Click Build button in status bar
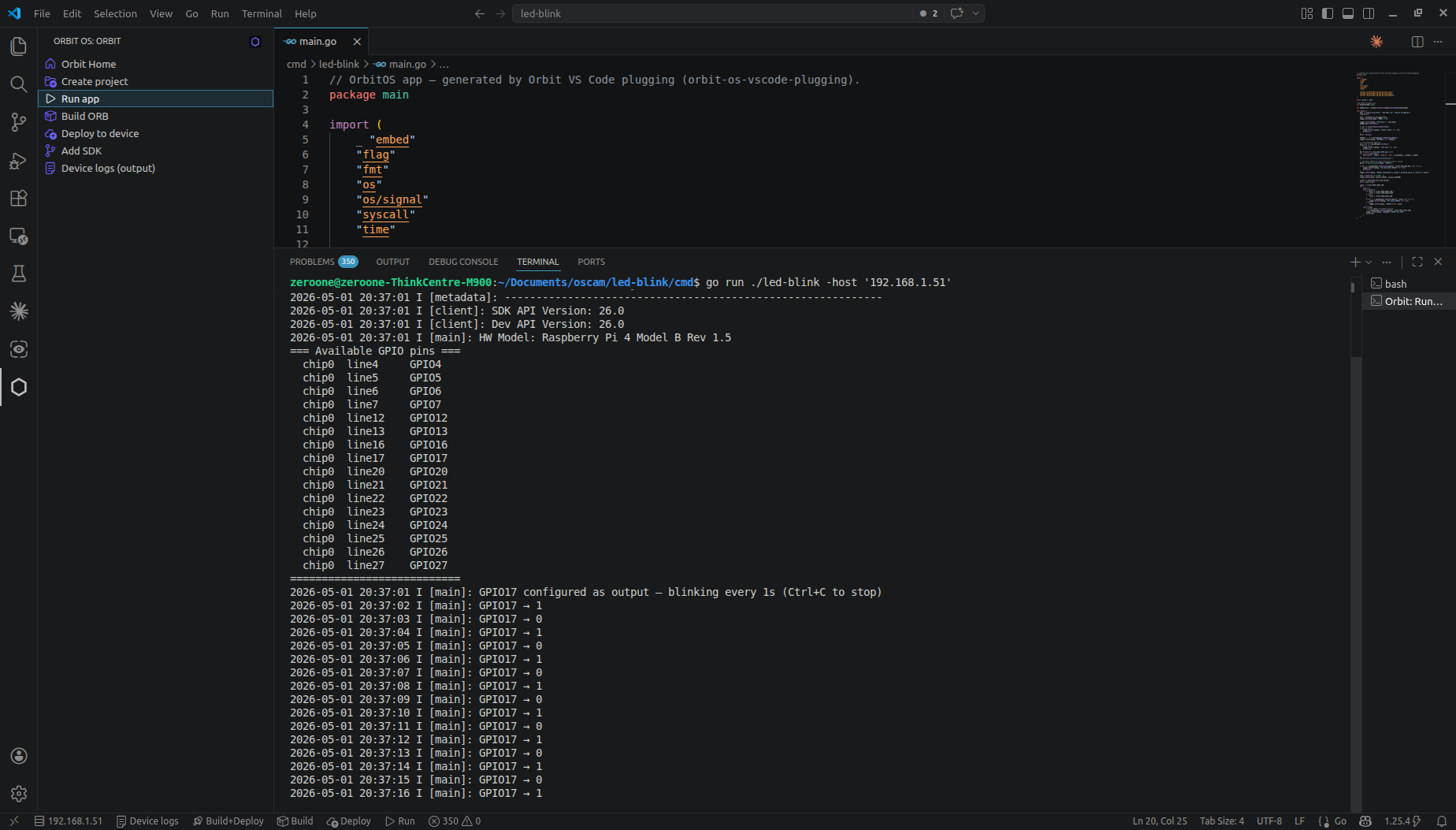 295,821
